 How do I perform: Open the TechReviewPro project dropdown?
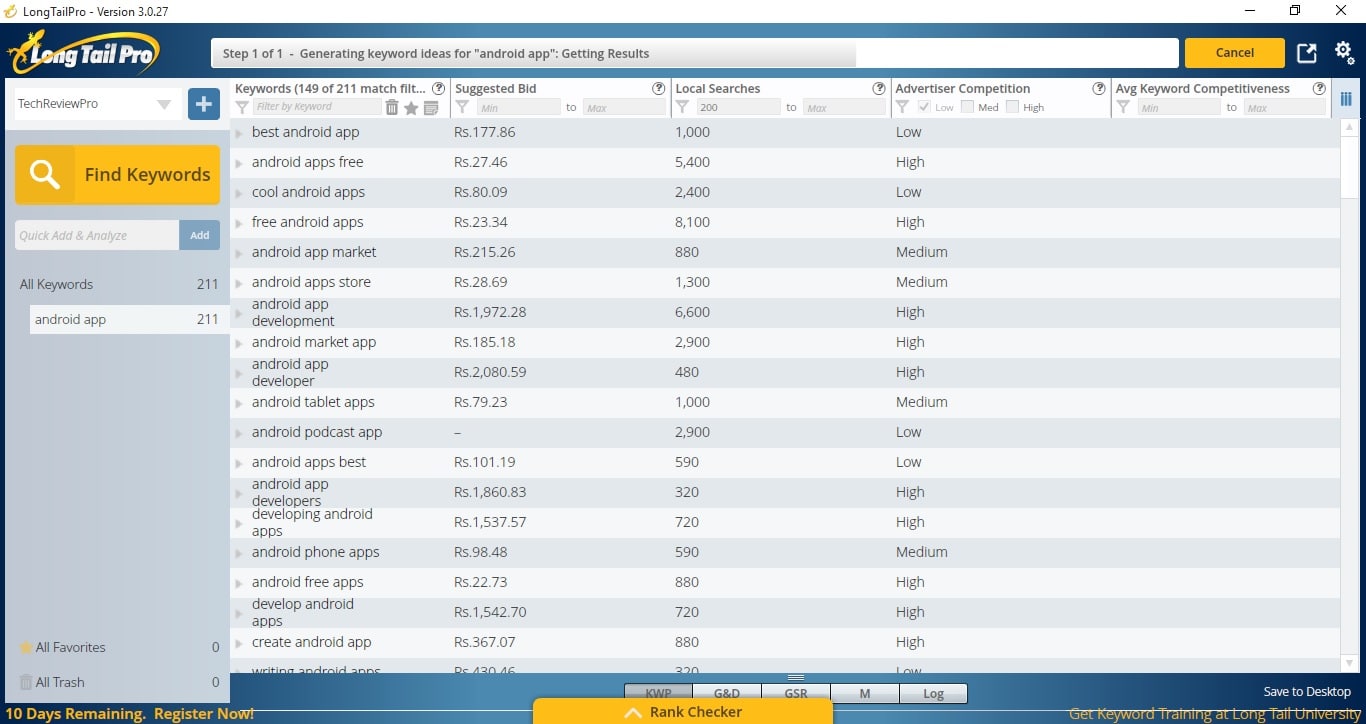point(164,104)
